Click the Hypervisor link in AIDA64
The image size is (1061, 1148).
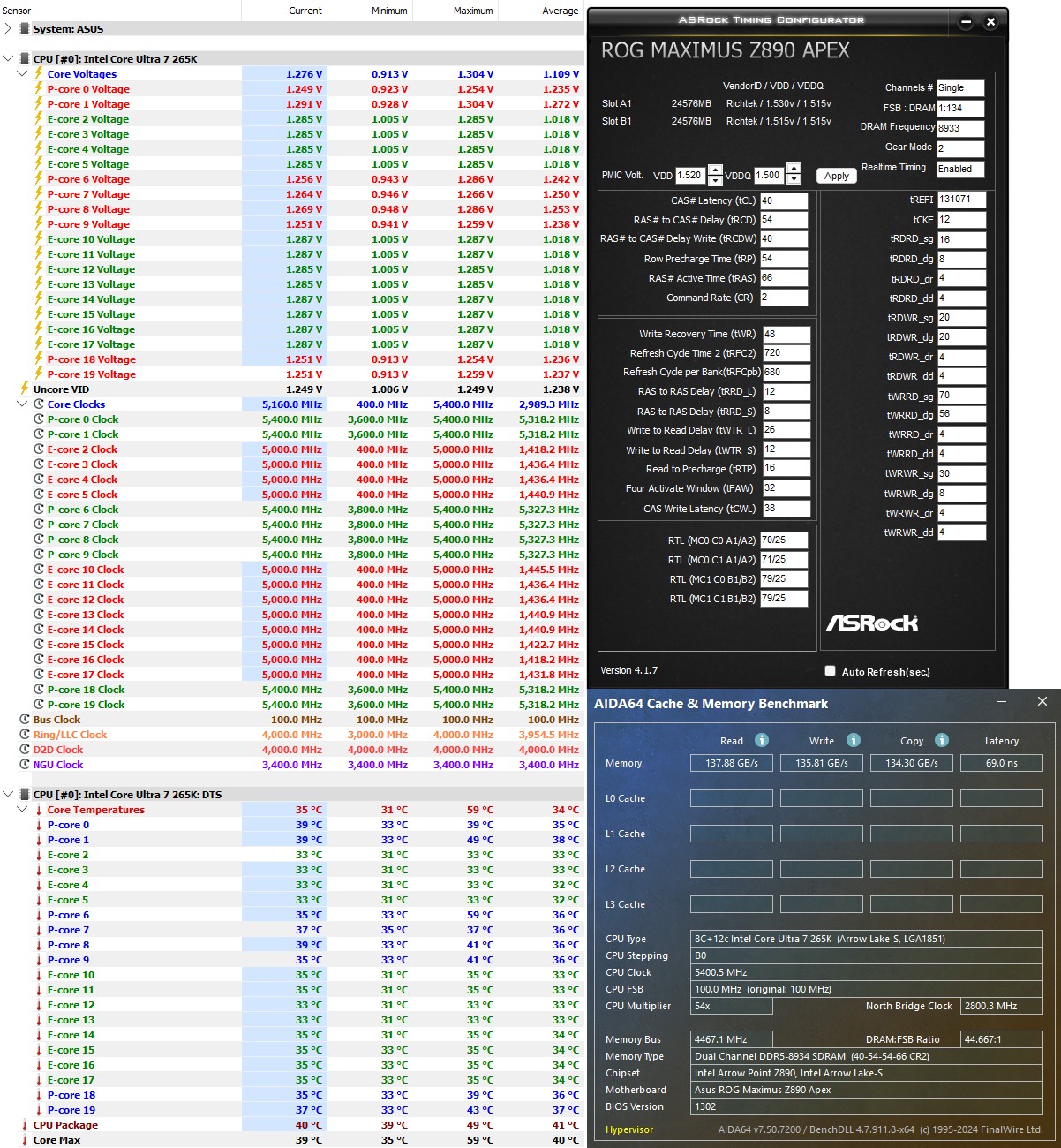(x=629, y=1129)
